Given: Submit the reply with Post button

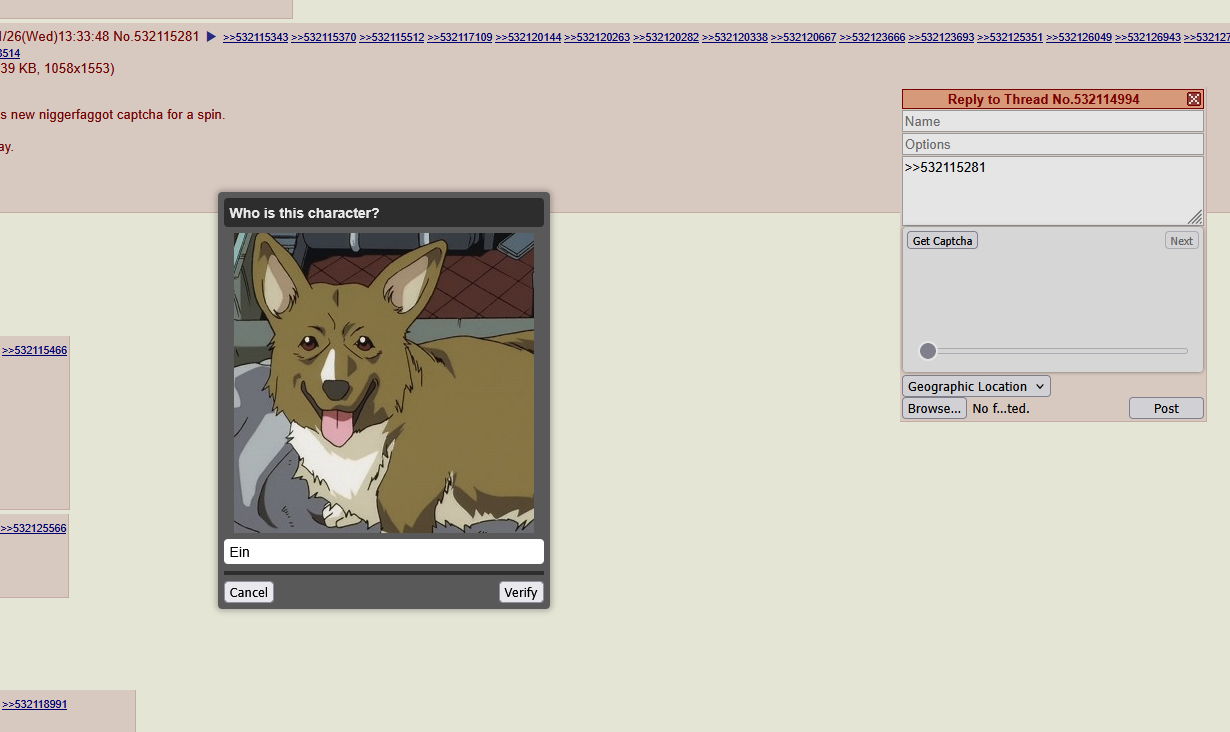Looking at the screenshot, I should point(1166,408).
